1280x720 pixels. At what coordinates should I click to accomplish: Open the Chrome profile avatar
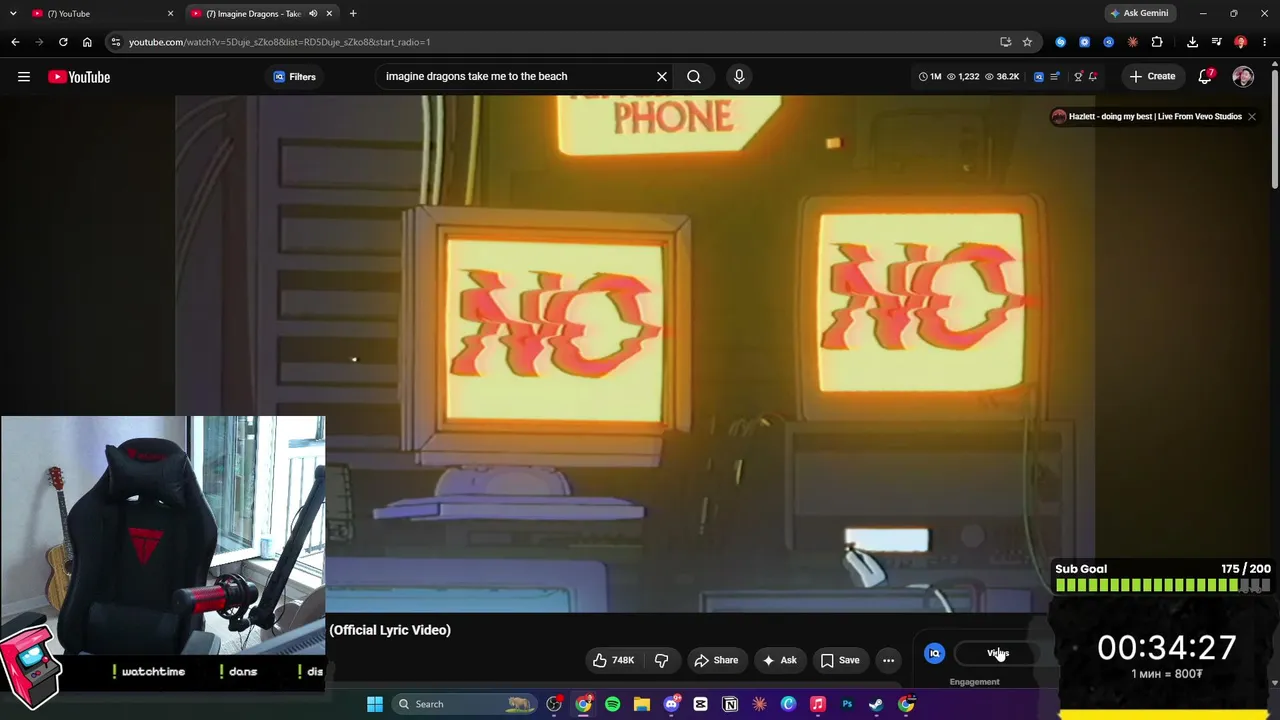coord(1241,42)
